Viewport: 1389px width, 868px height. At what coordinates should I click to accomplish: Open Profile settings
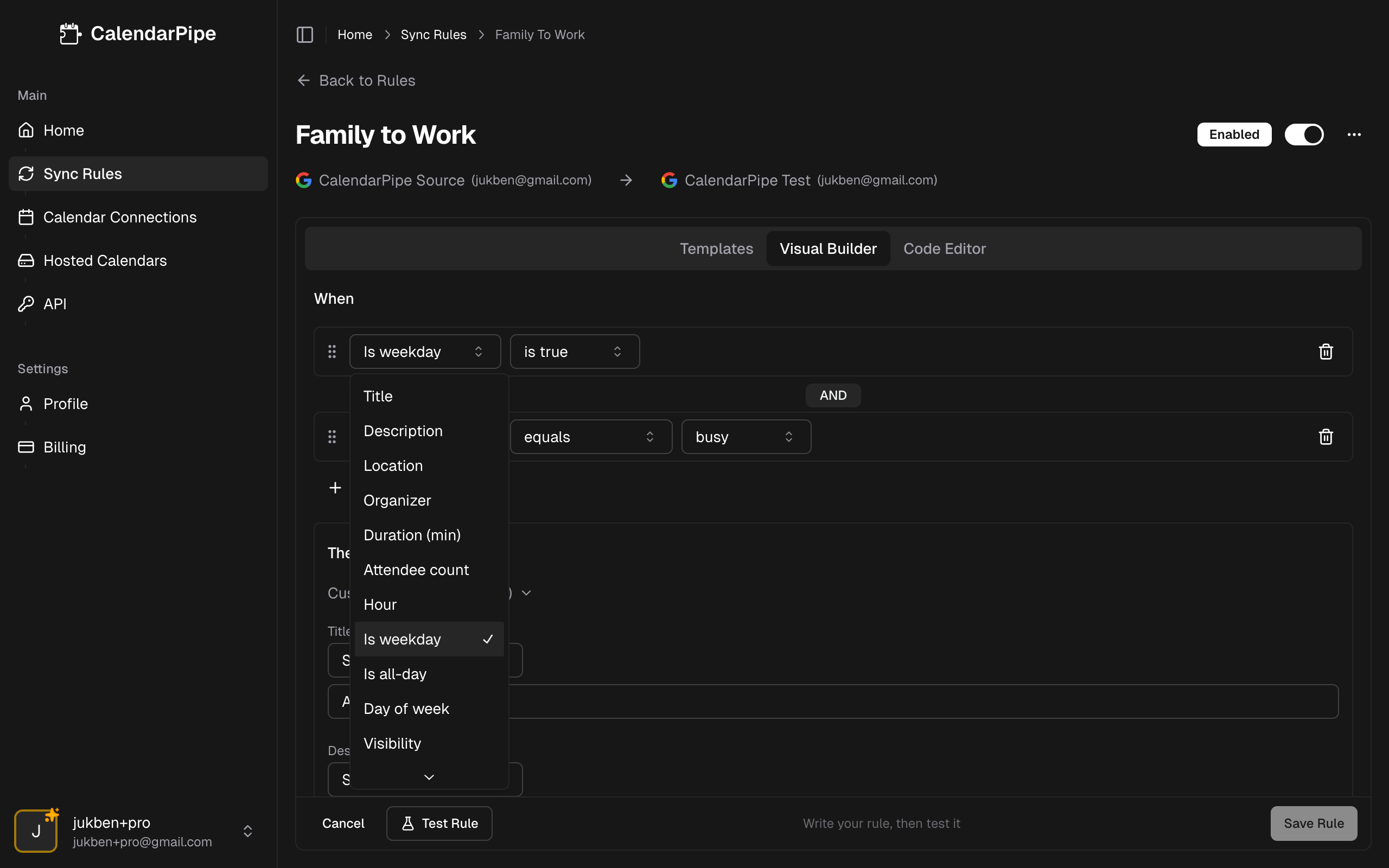click(x=138, y=404)
